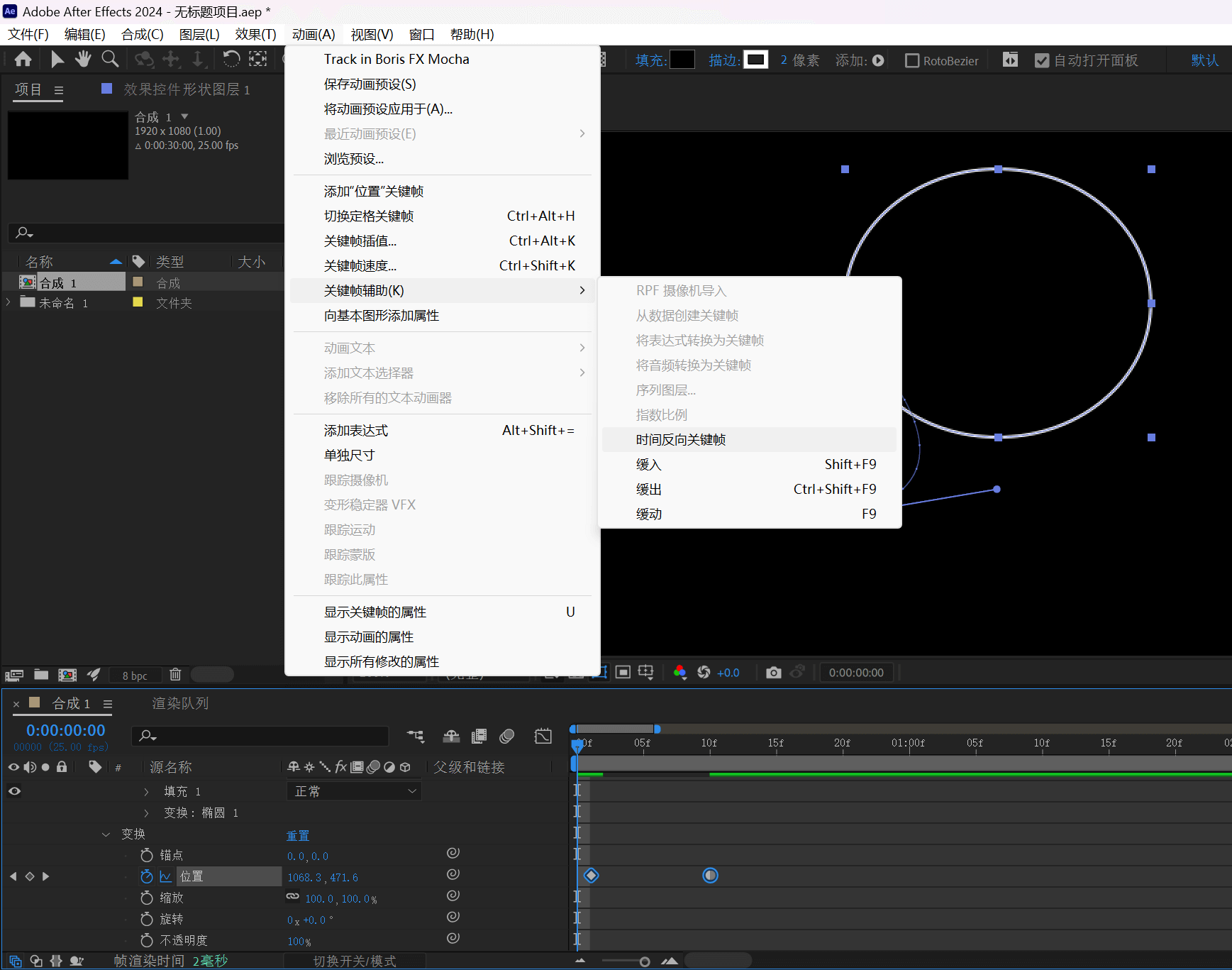
Task: Open the project panel hamburger menu
Action: [59, 90]
